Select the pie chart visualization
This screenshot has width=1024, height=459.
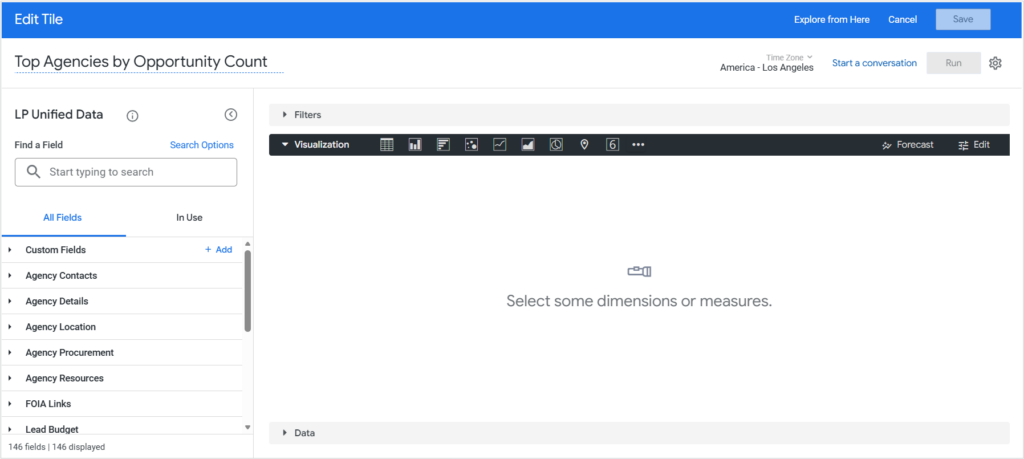tap(556, 145)
